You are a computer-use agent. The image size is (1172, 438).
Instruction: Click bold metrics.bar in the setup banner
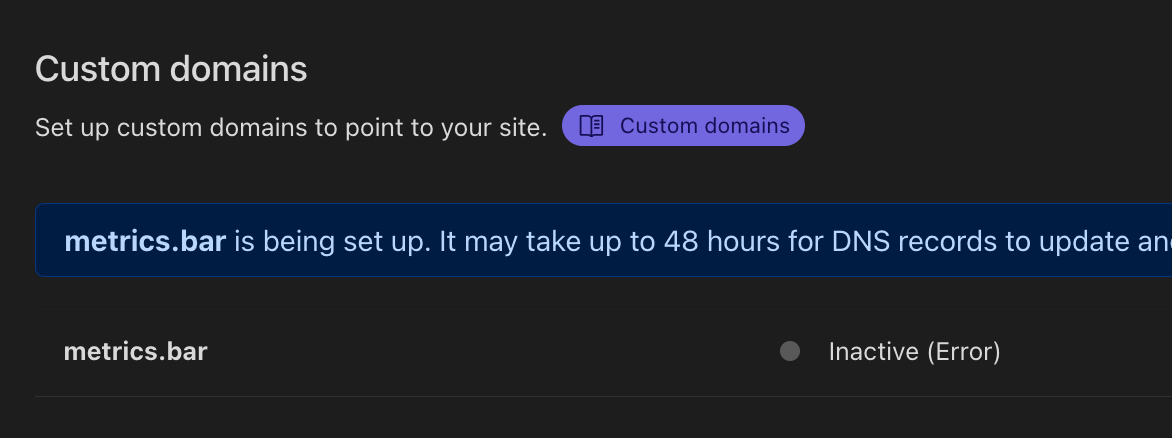pyautogui.click(x=145, y=241)
